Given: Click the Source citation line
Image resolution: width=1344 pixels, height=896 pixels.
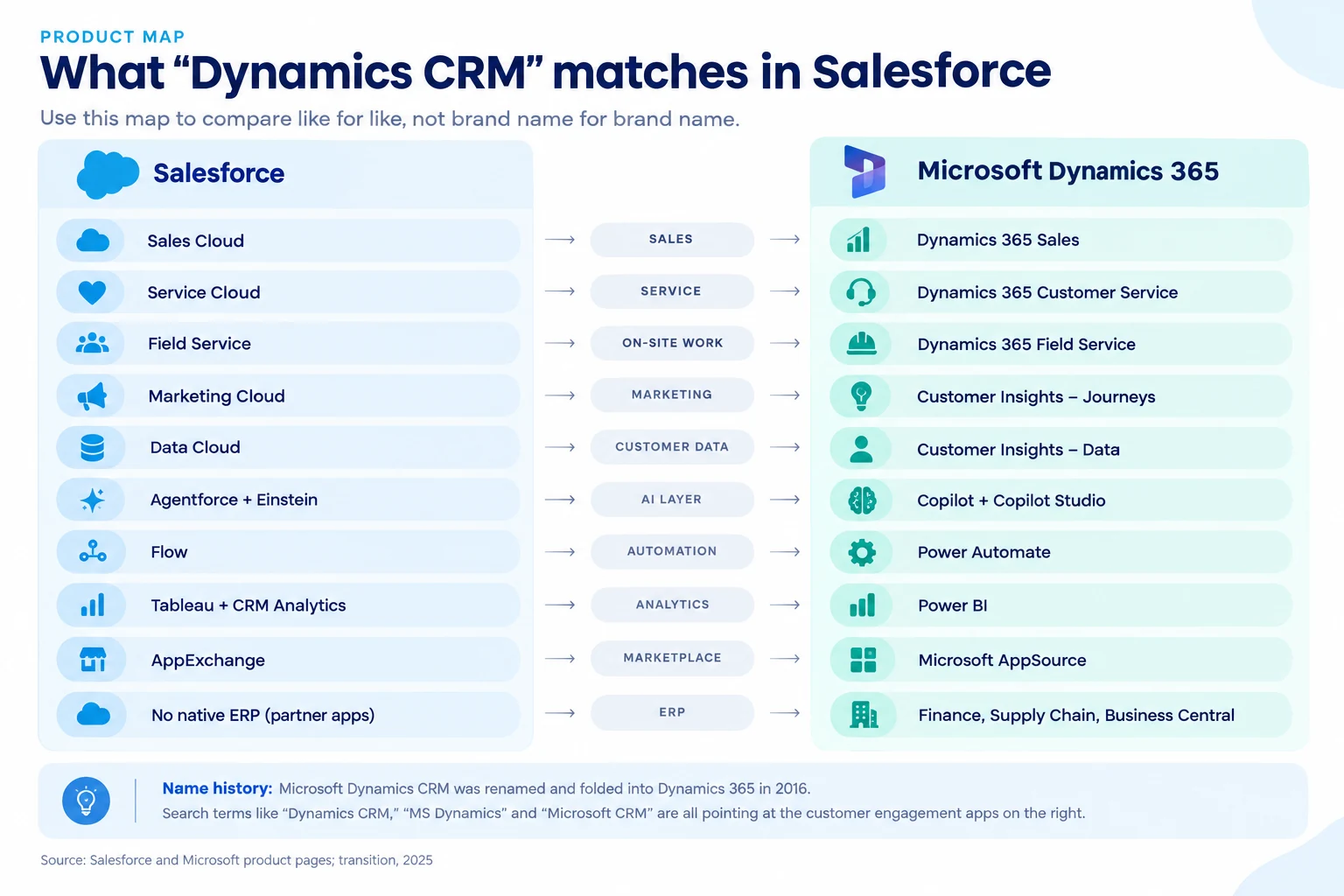Looking at the screenshot, I should [236, 860].
